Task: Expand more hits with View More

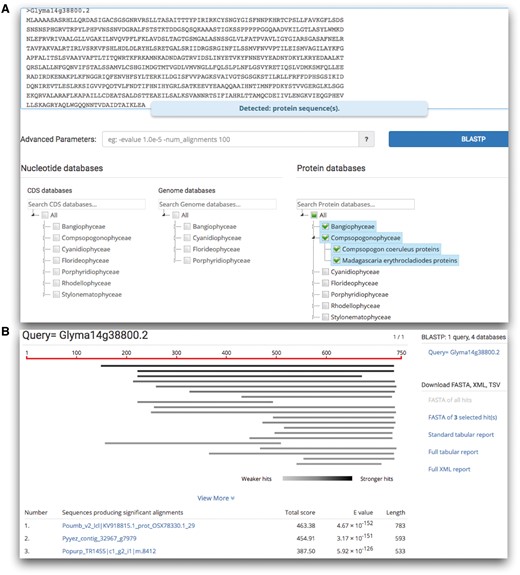Action: [x=216, y=498]
